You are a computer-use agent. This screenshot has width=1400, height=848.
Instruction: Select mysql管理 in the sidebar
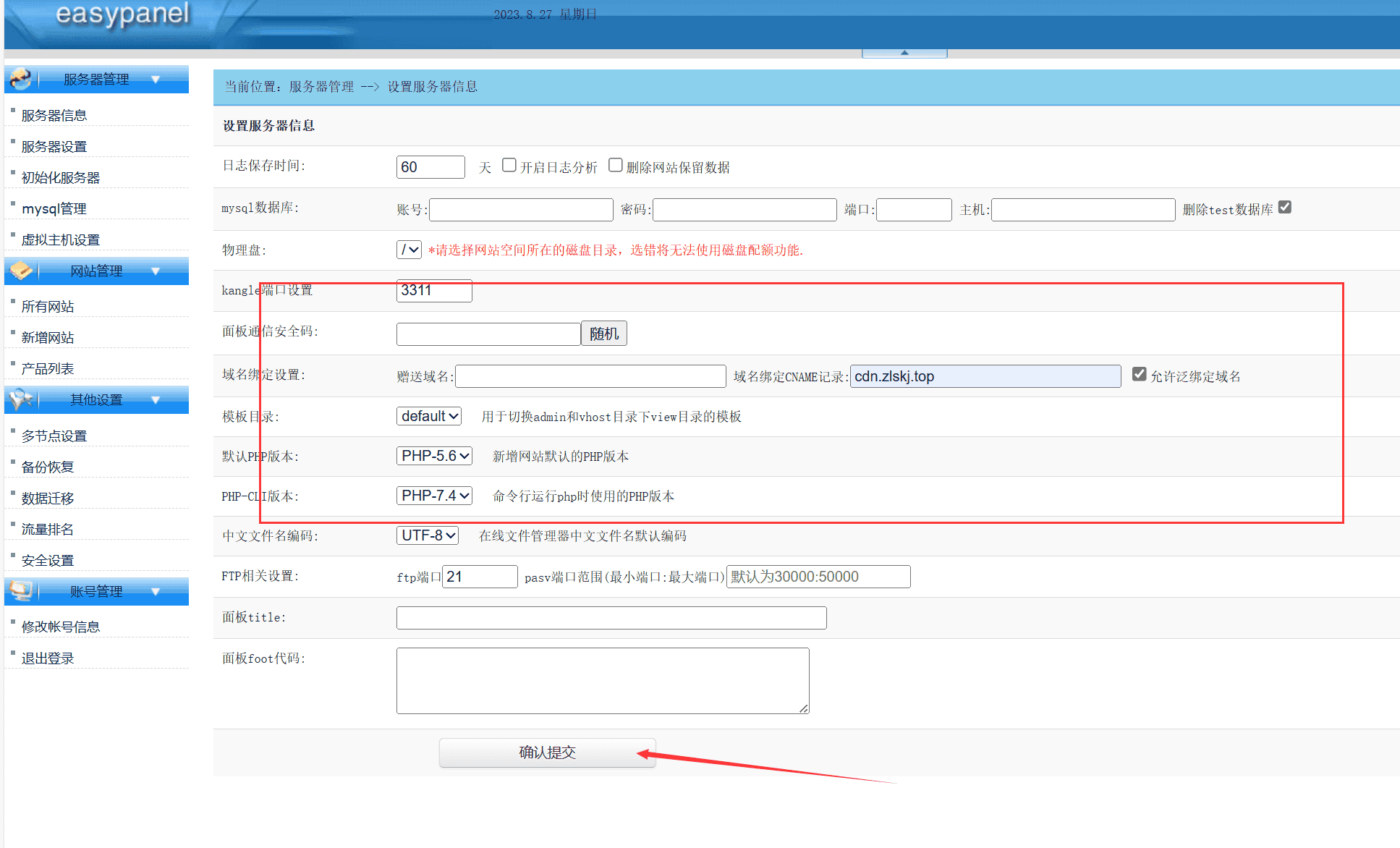[54, 208]
